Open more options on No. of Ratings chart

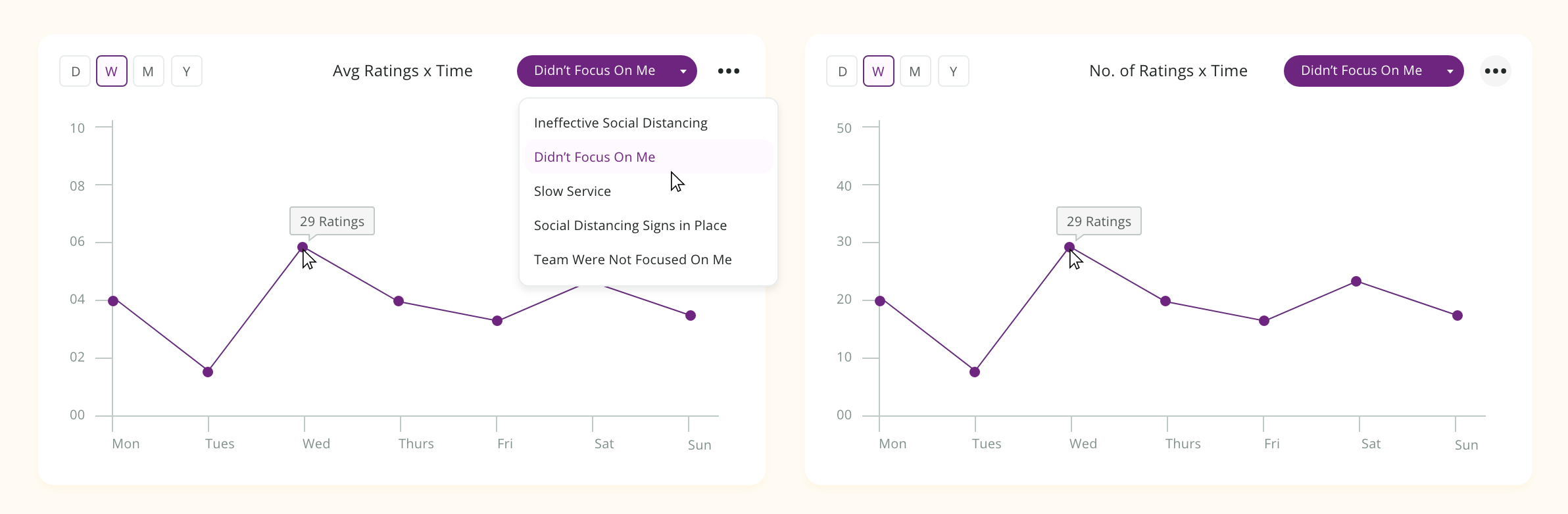(x=1495, y=71)
